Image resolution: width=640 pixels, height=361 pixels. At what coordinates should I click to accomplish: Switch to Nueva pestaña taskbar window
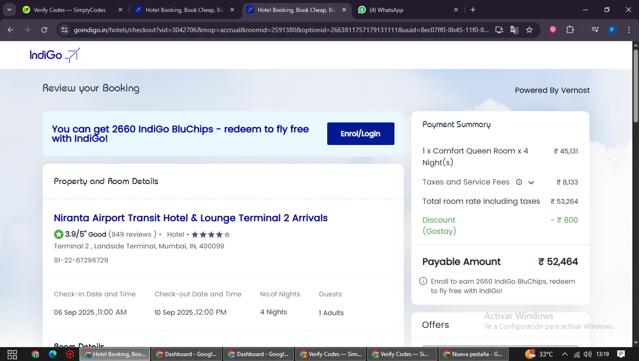tap(474, 354)
